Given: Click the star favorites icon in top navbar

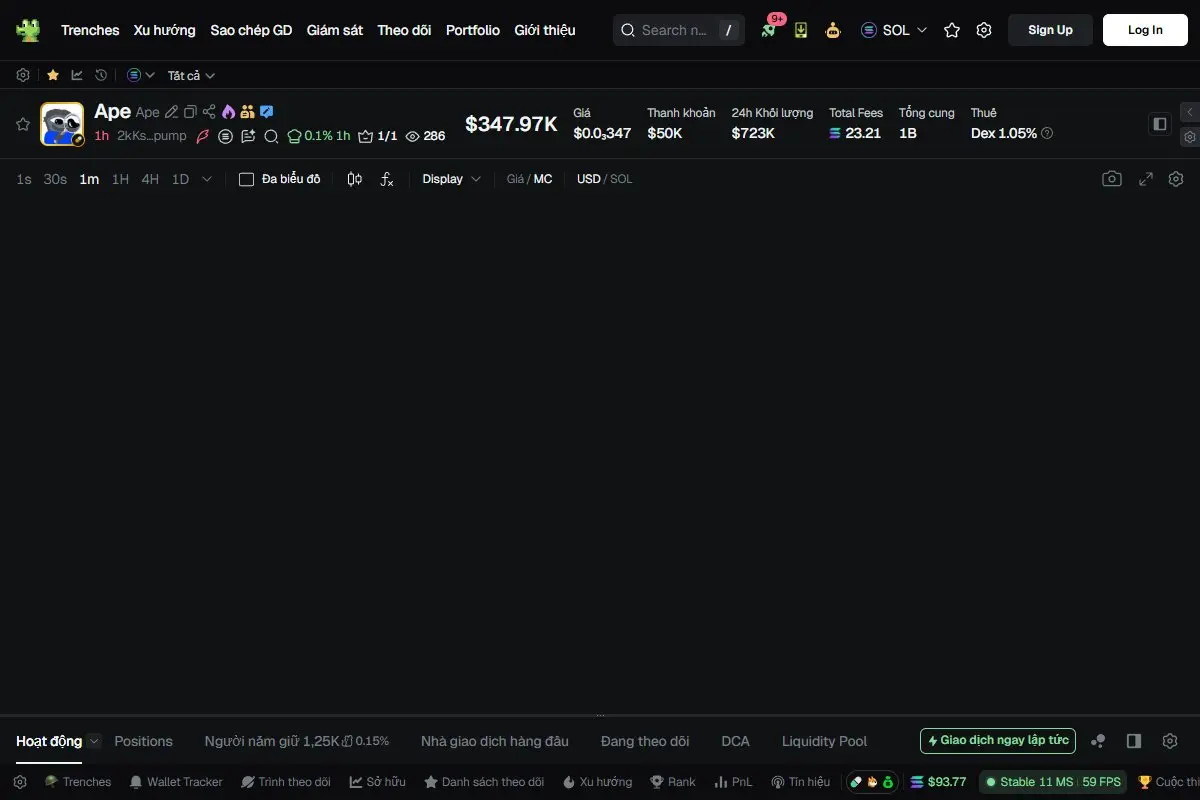Looking at the screenshot, I should tap(952, 30).
